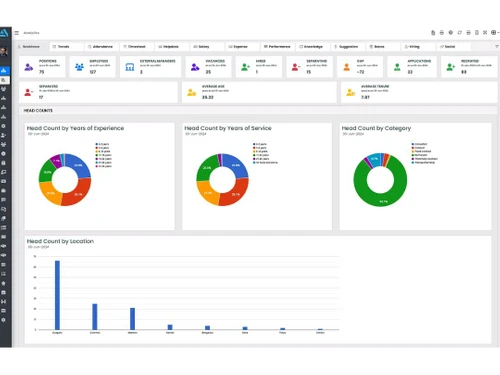Click the Recruited card icon
Screen dimensions: 500x375
(x=451, y=67)
